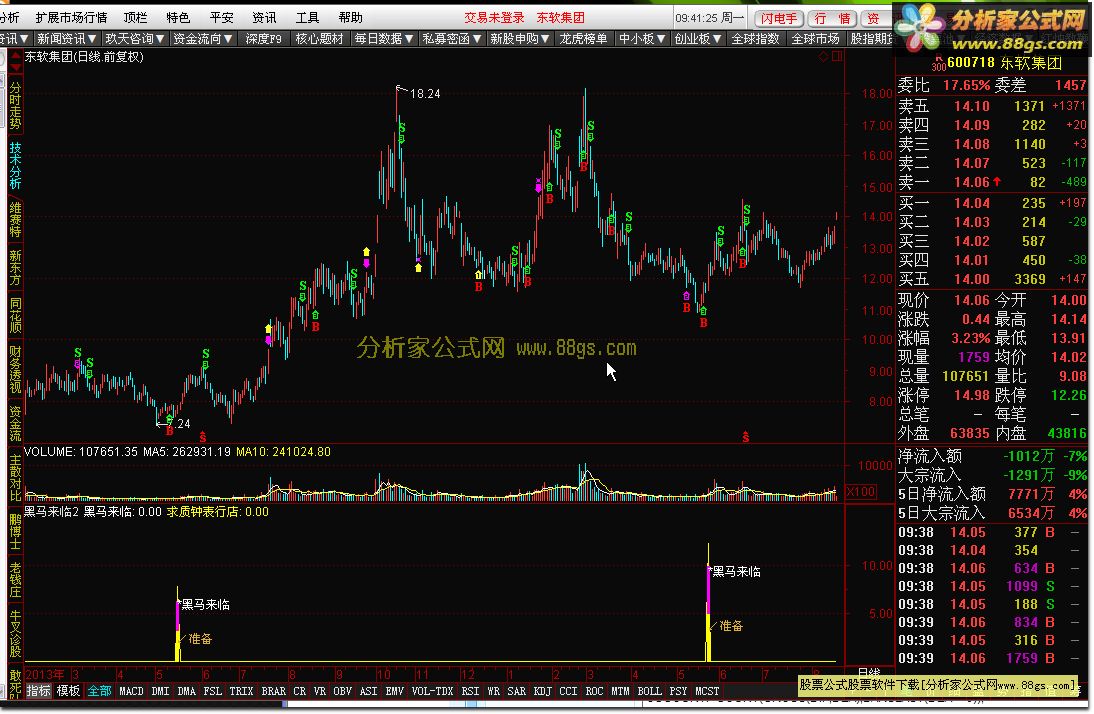Open the 平安 menu
Screen dimensions: 1094x714
221,17
